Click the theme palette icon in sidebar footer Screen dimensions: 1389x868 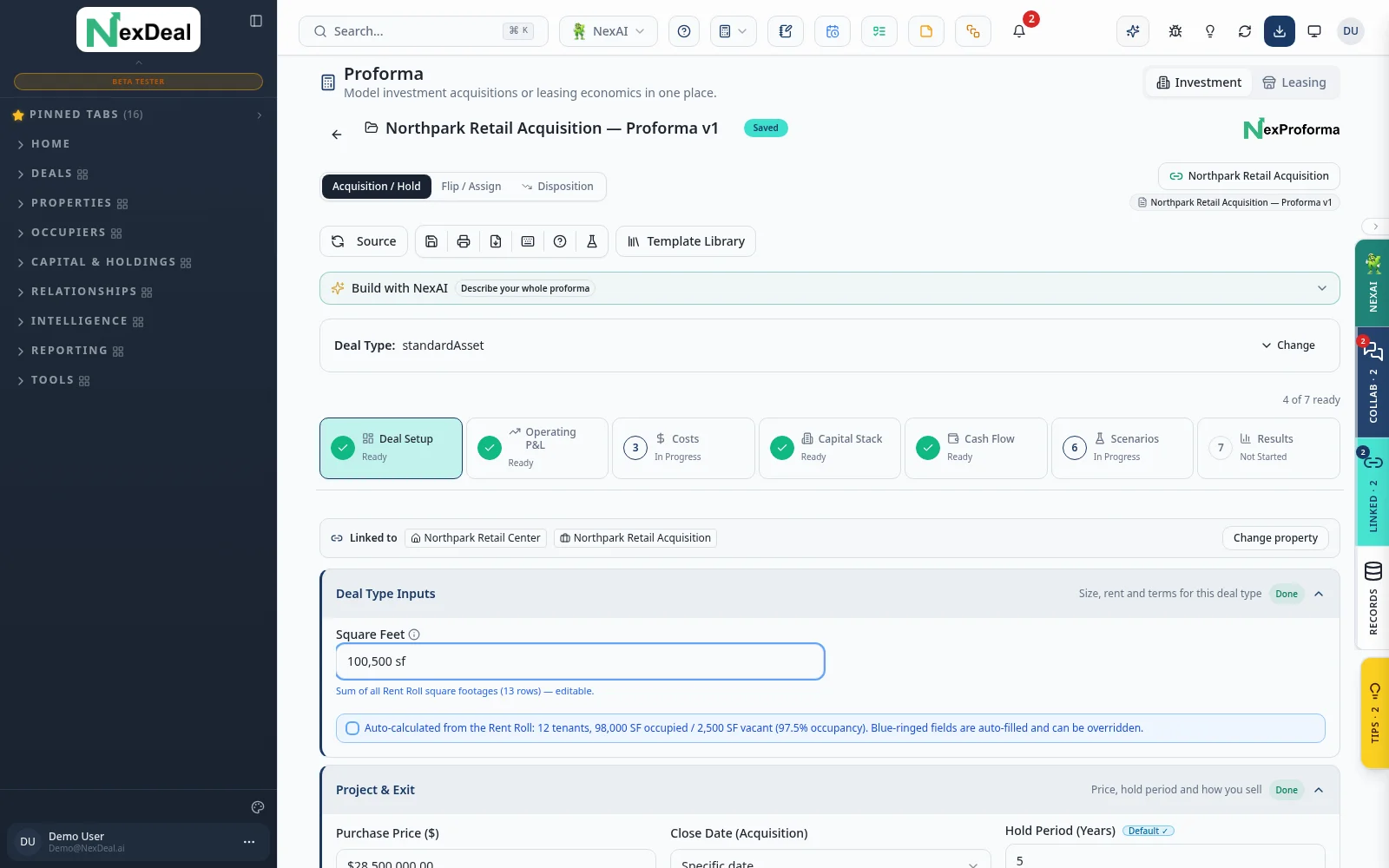(x=258, y=807)
